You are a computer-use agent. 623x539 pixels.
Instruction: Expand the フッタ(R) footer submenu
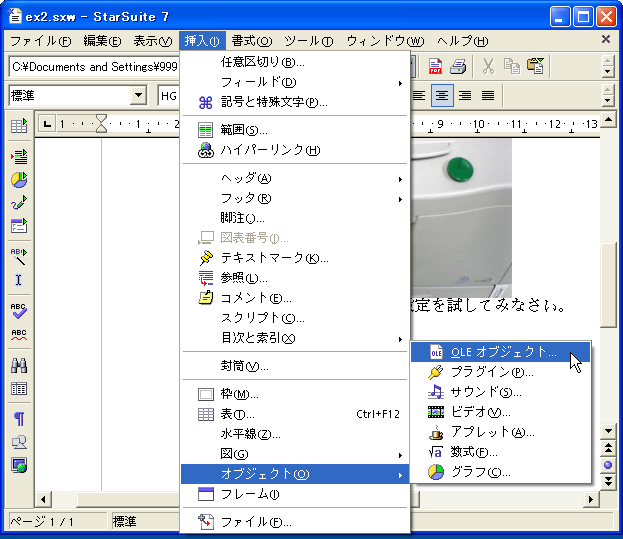point(295,198)
